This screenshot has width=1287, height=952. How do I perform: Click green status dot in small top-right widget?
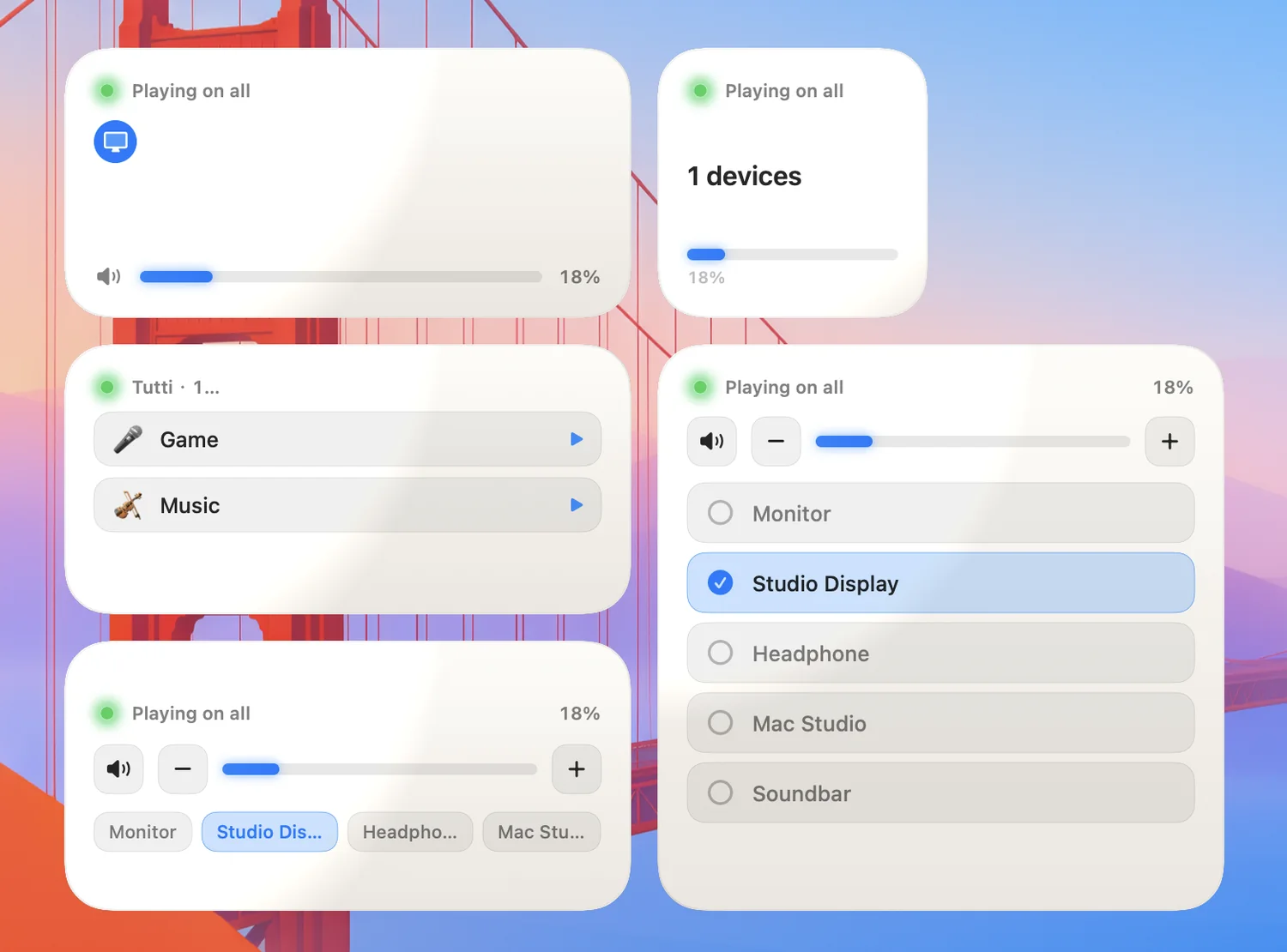click(x=700, y=90)
